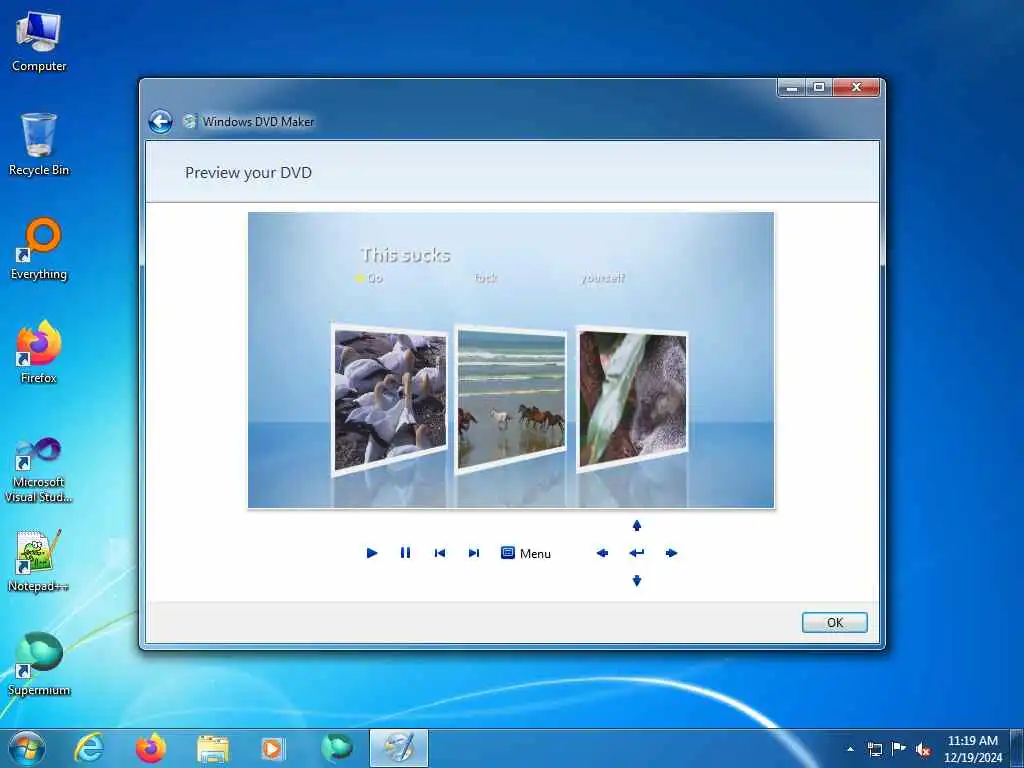Go back with the blue back arrow
The height and width of the screenshot is (768, 1024).
160,121
